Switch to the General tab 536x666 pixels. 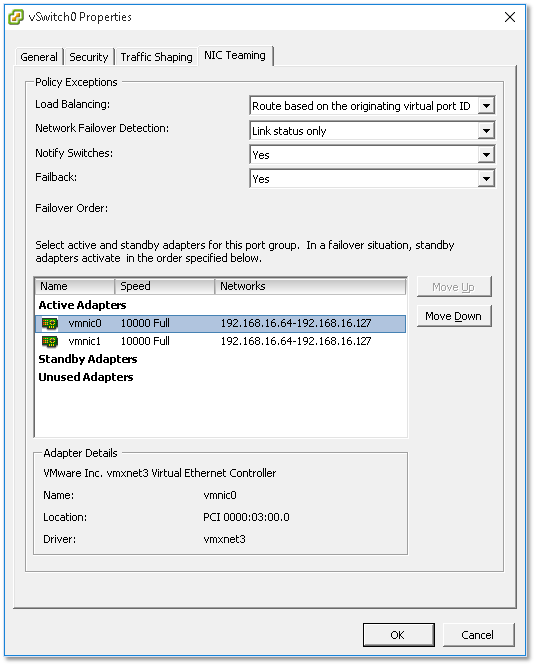pyautogui.click(x=39, y=57)
